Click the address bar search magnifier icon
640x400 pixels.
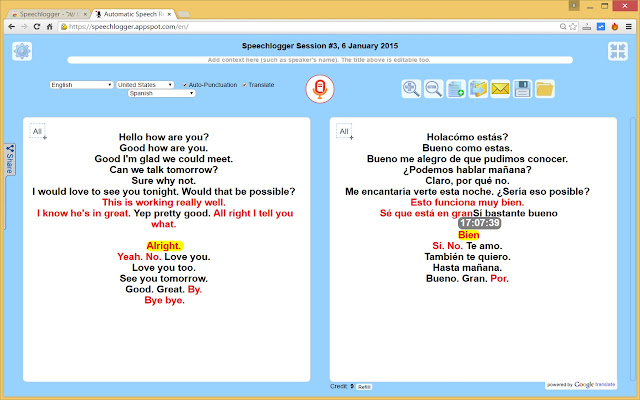pyautogui.click(x=563, y=27)
